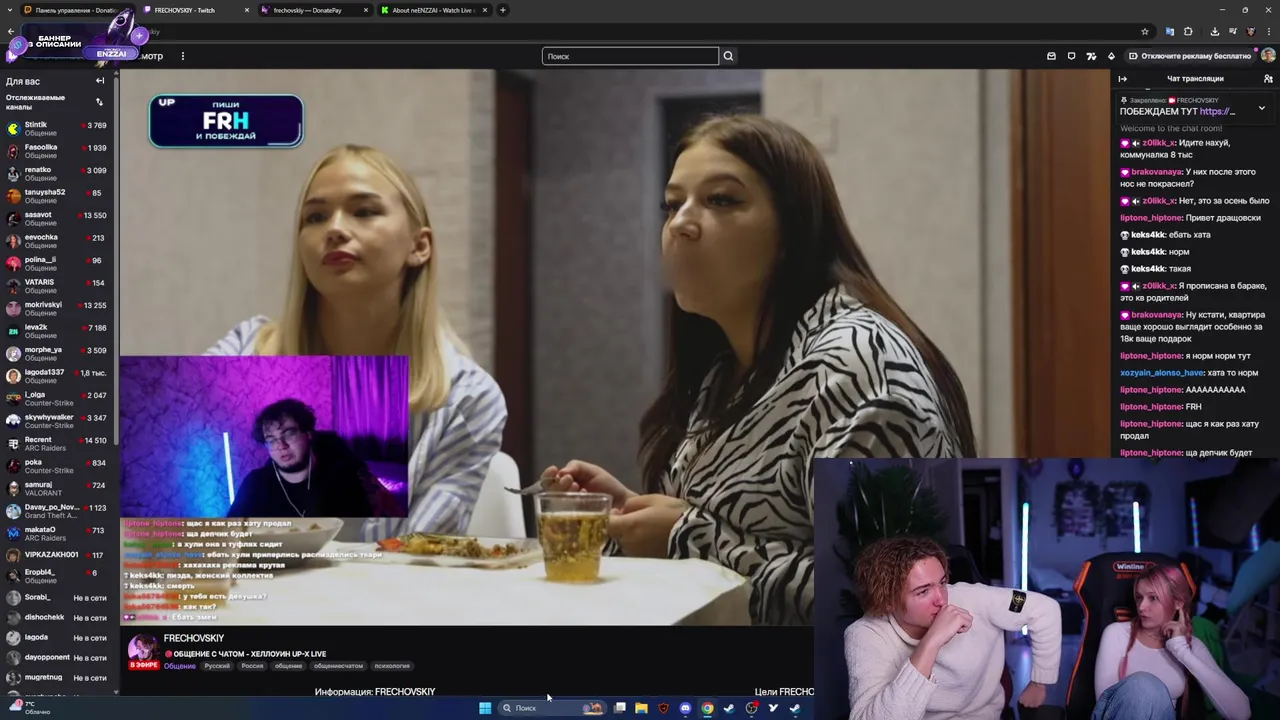Open the Task View taskbar icon
1280x720 pixels.
pos(619,708)
